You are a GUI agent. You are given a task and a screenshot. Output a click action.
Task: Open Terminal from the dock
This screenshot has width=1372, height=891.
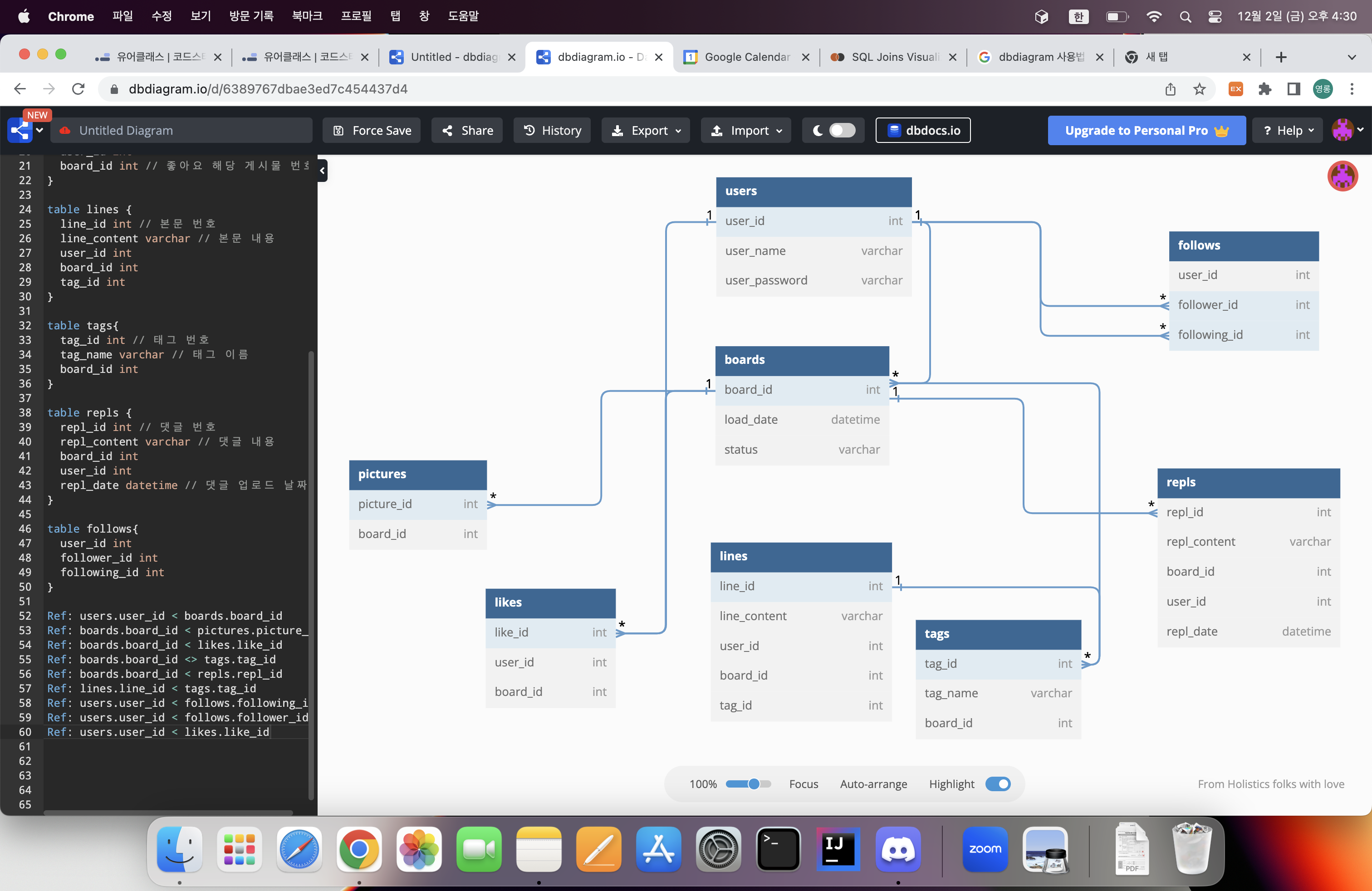coord(778,850)
